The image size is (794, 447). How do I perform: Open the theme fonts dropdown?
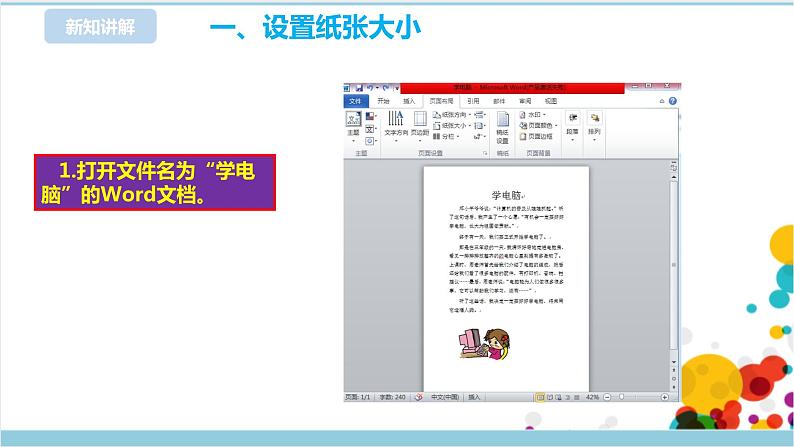pos(371,129)
